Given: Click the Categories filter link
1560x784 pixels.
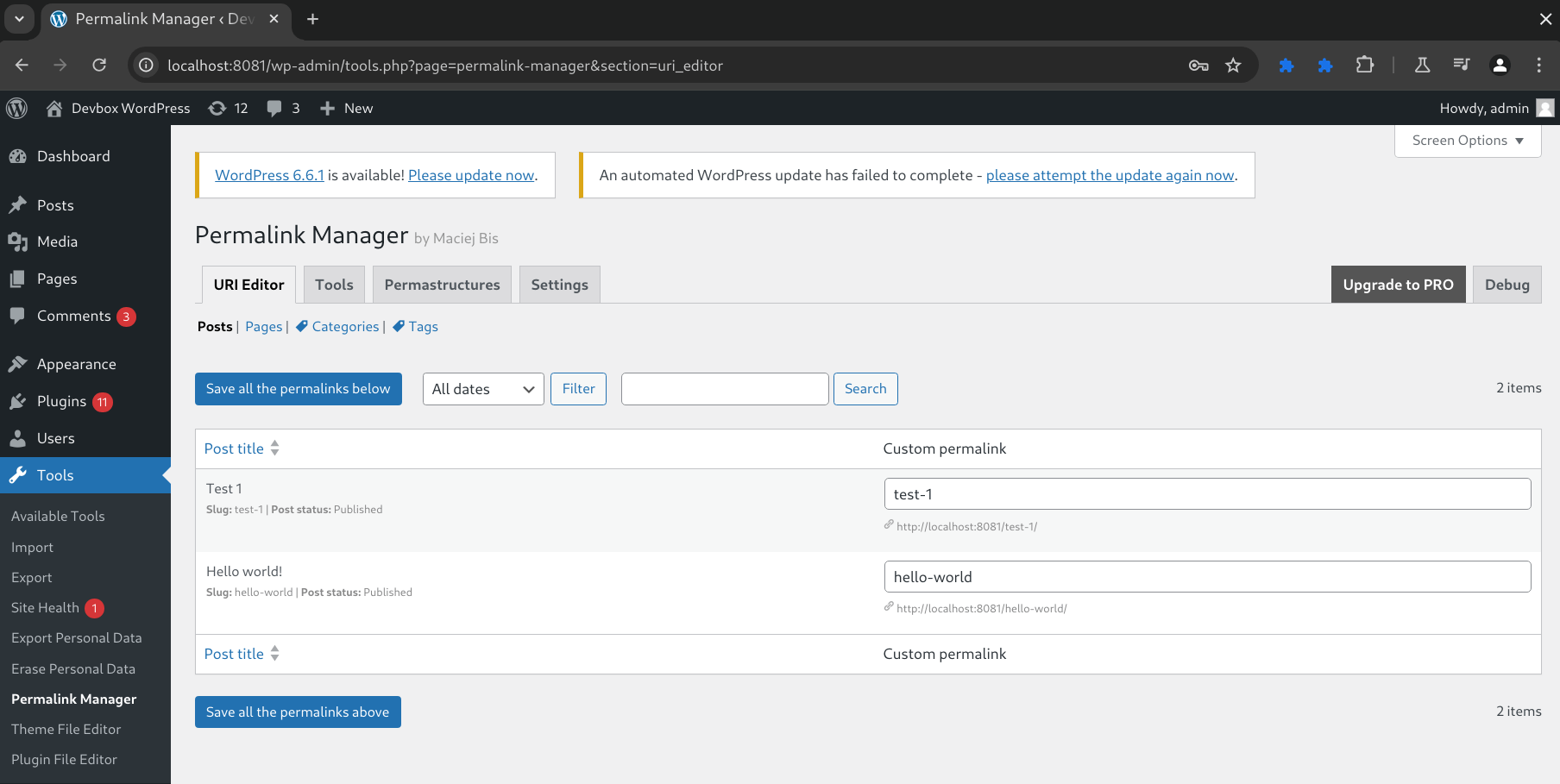Looking at the screenshot, I should click(345, 326).
